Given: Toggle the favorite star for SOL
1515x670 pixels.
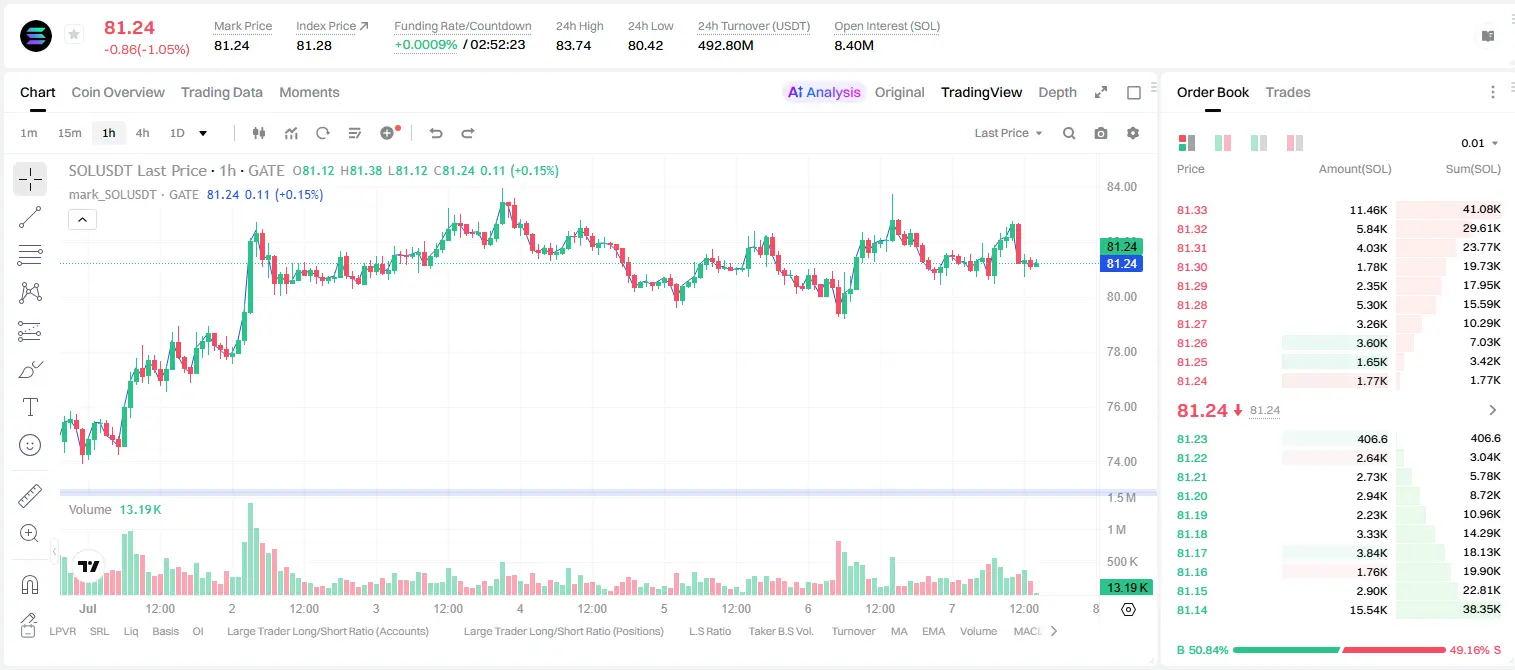Looking at the screenshot, I should [x=73, y=35].
